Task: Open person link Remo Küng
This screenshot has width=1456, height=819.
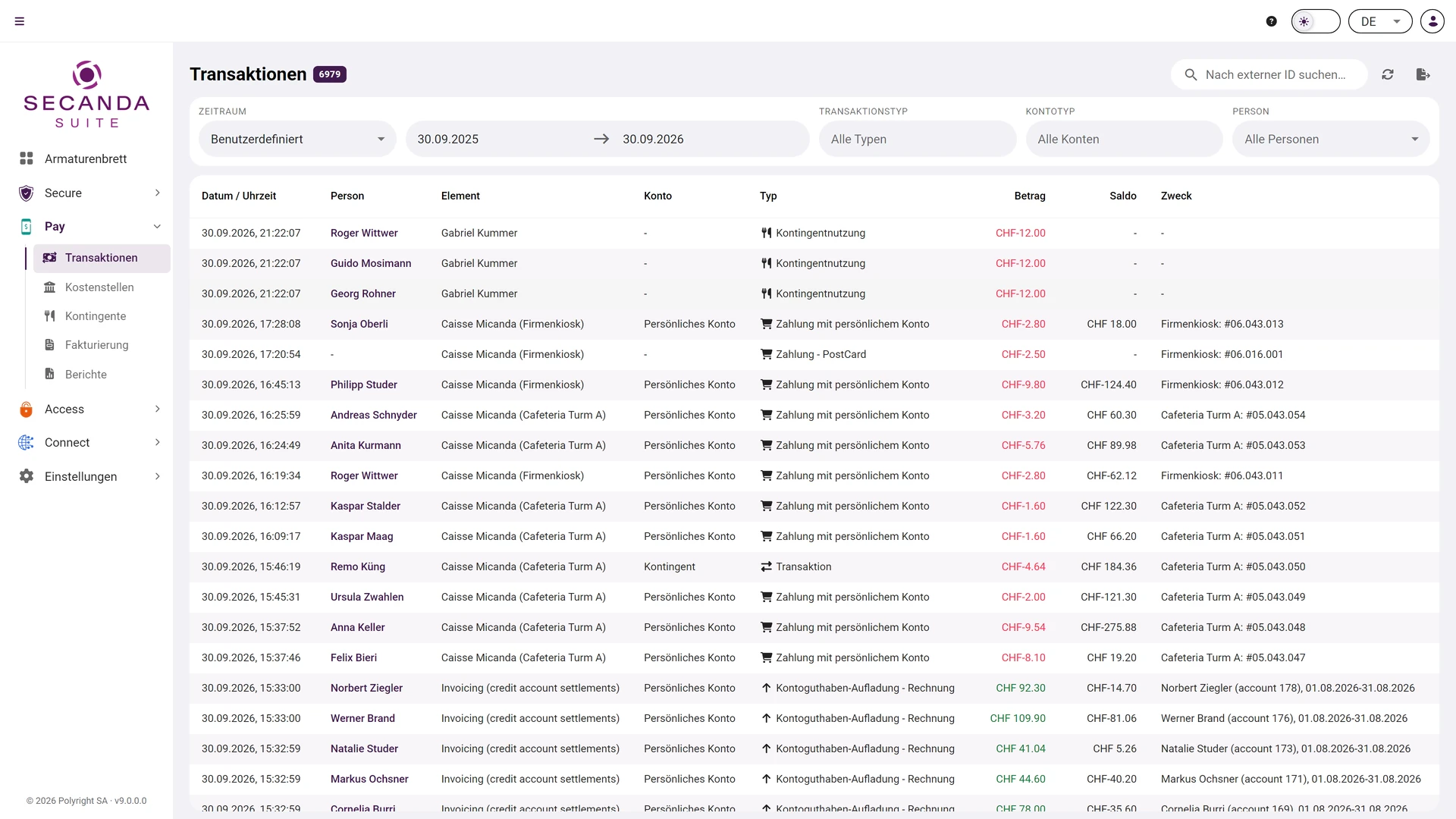Action: [358, 566]
